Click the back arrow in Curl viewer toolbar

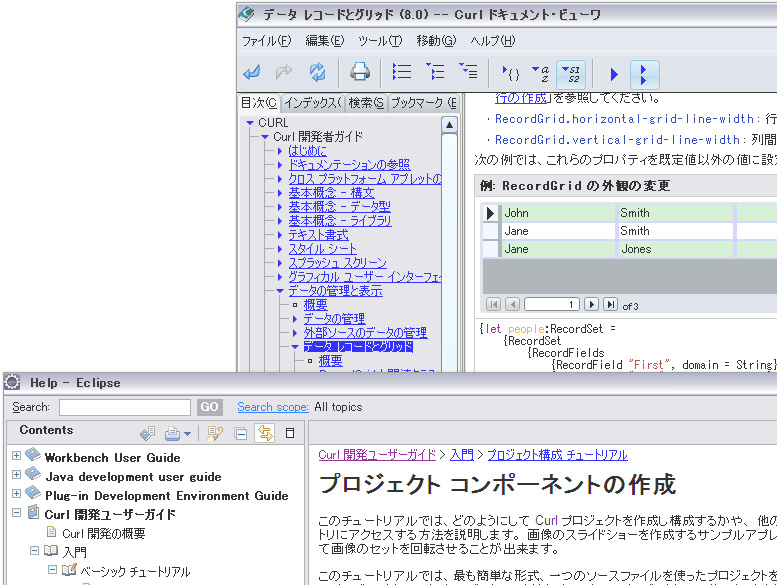[253, 72]
